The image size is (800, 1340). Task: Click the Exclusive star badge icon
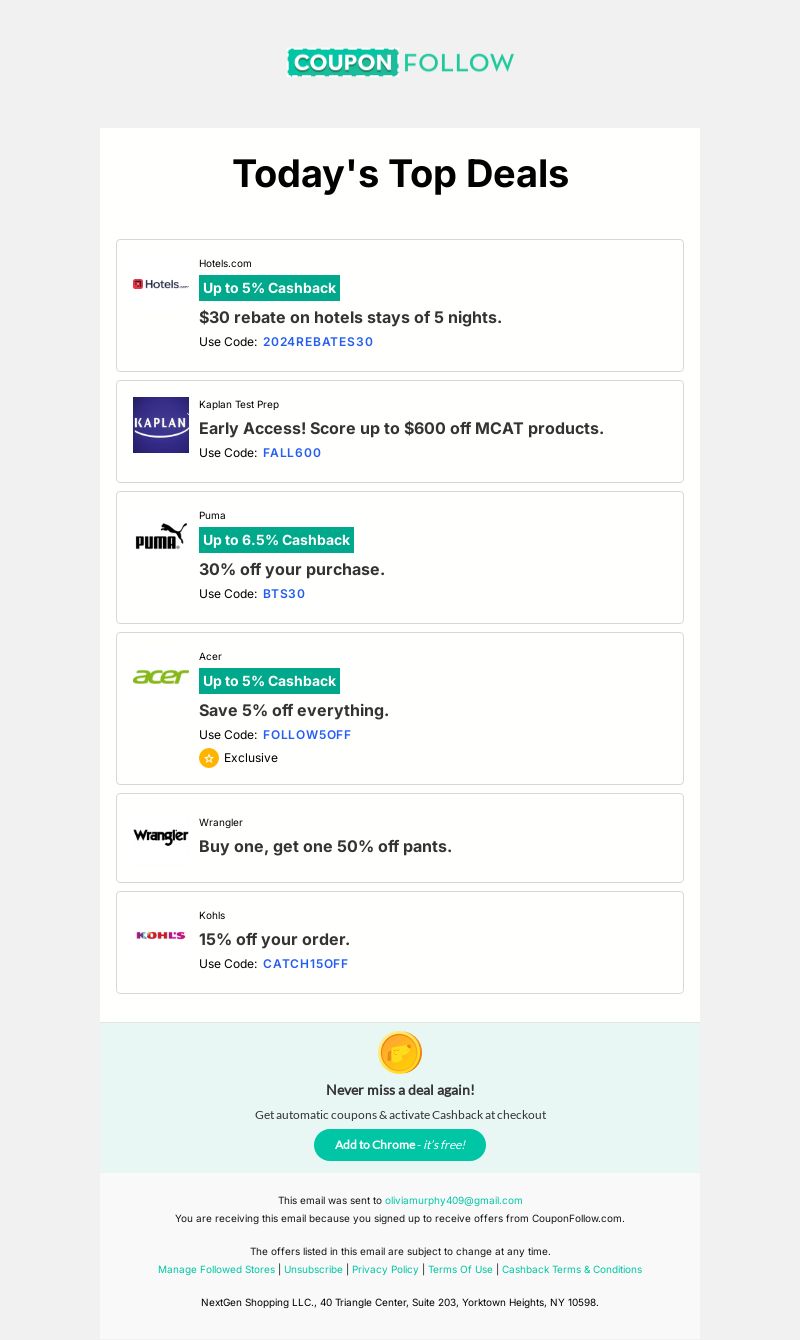click(209, 758)
